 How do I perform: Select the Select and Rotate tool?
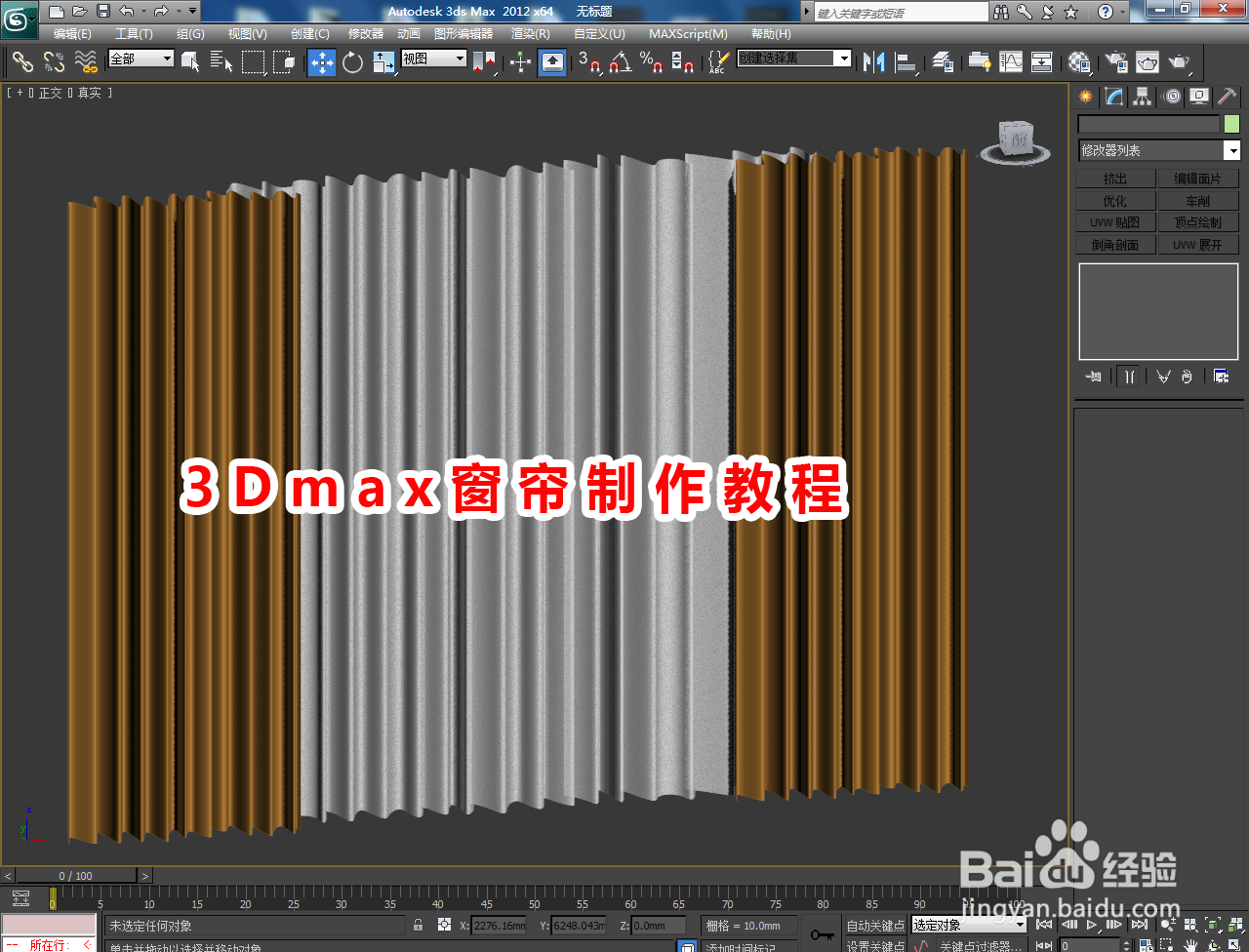point(351,62)
